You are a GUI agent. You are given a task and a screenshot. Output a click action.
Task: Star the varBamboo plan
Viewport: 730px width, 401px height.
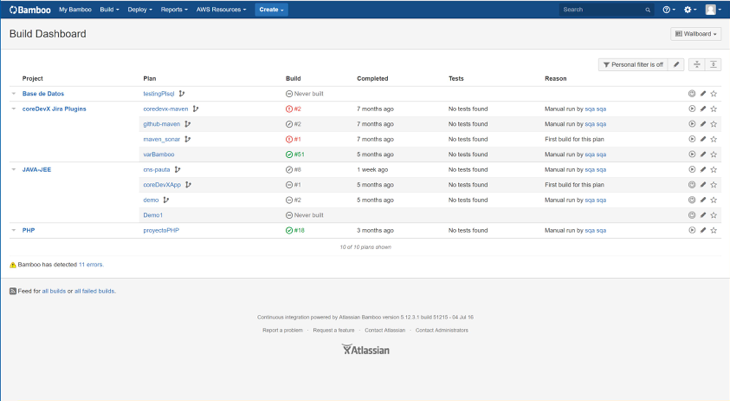714,154
